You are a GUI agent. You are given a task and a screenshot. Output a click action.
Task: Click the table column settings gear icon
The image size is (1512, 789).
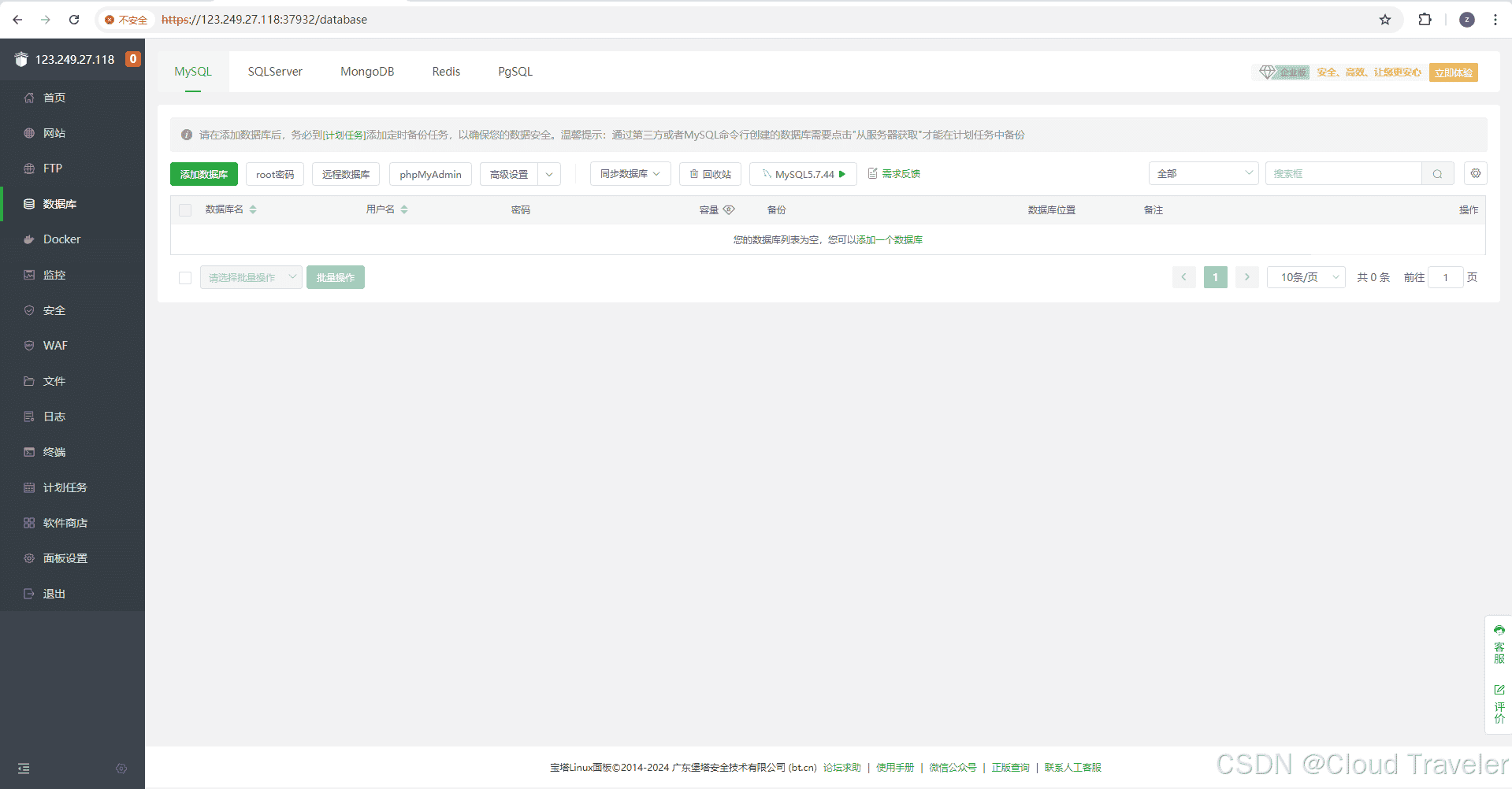pyautogui.click(x=1475, y=173)
